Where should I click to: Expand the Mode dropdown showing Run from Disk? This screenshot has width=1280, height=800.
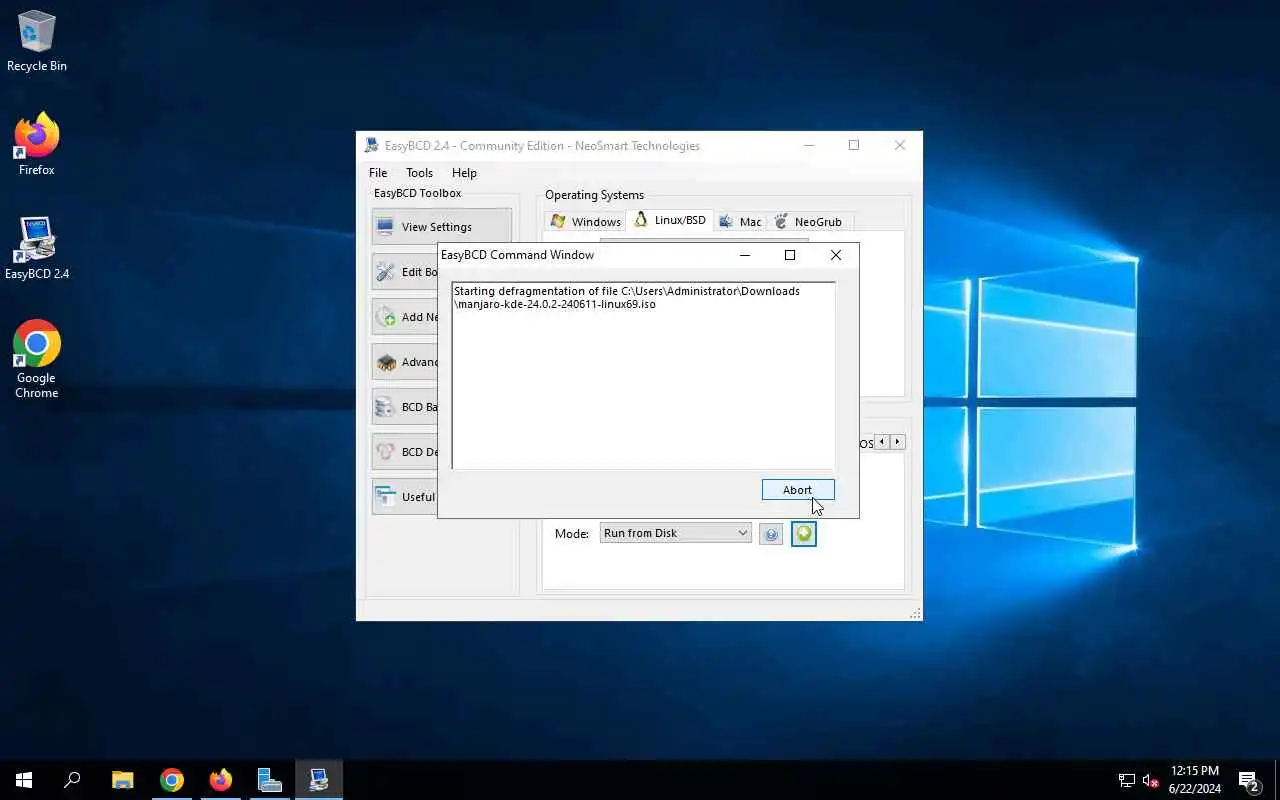pyautogui.click(x=675, y=533)
